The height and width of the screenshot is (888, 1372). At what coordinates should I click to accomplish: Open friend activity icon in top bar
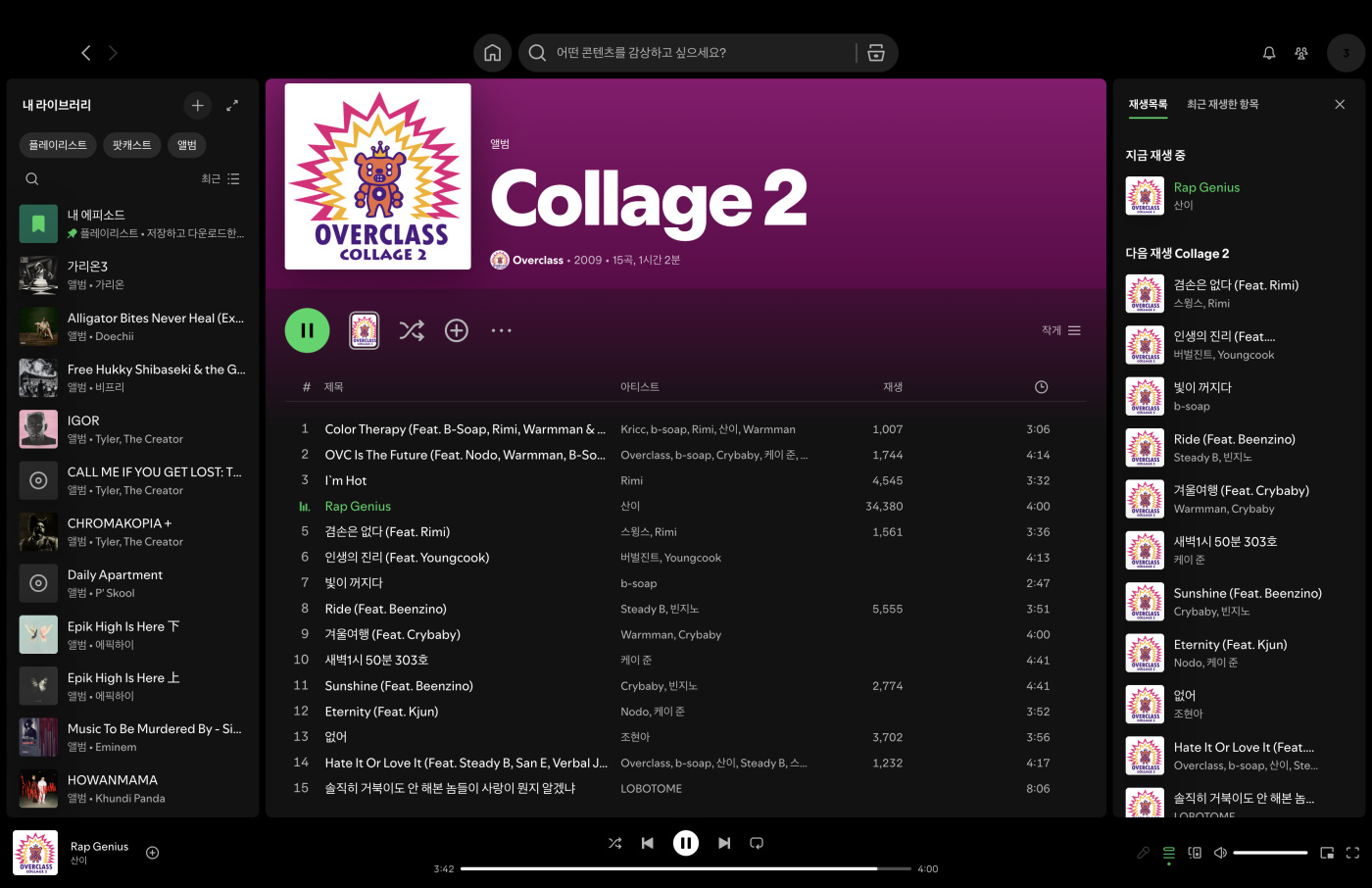click(x=1301, y=53)
